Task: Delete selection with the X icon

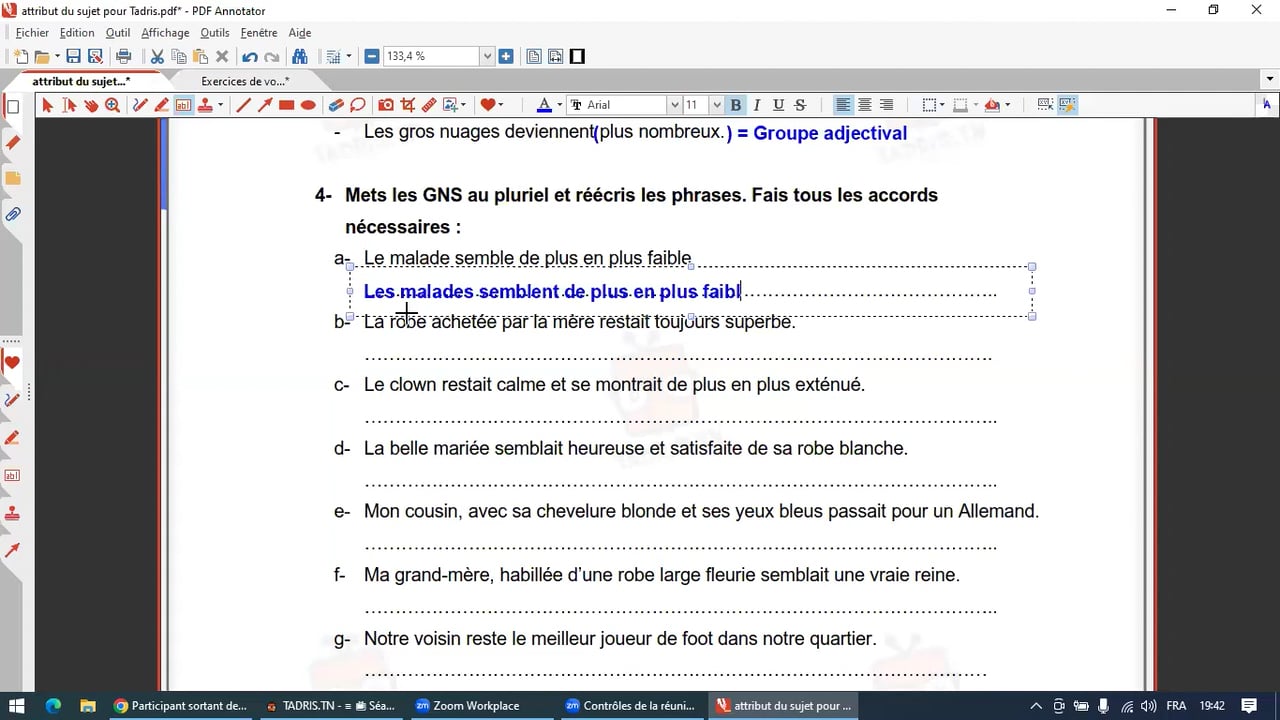Action: [222, 57]
